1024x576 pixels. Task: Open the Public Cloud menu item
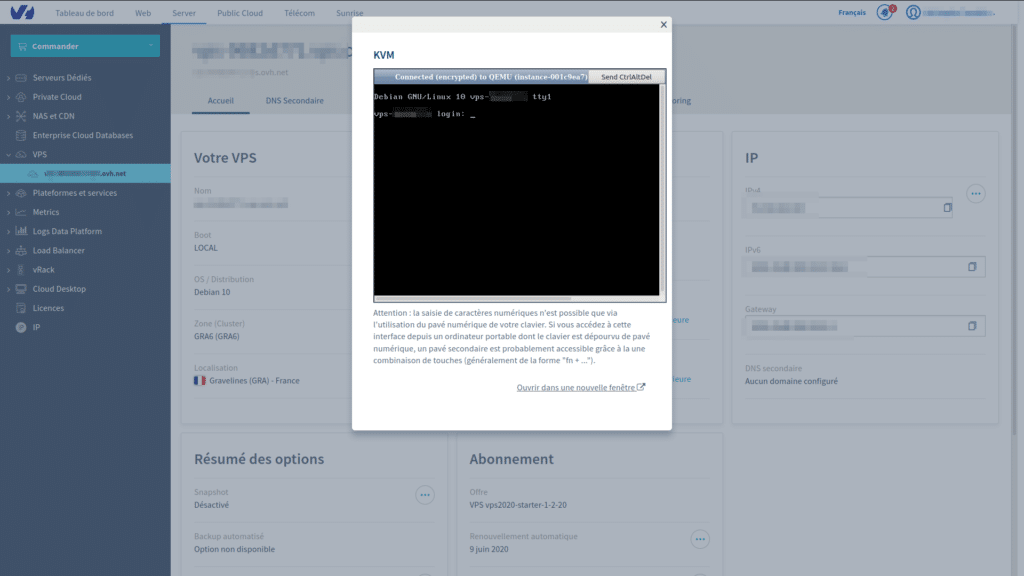(x=240, y=13)
